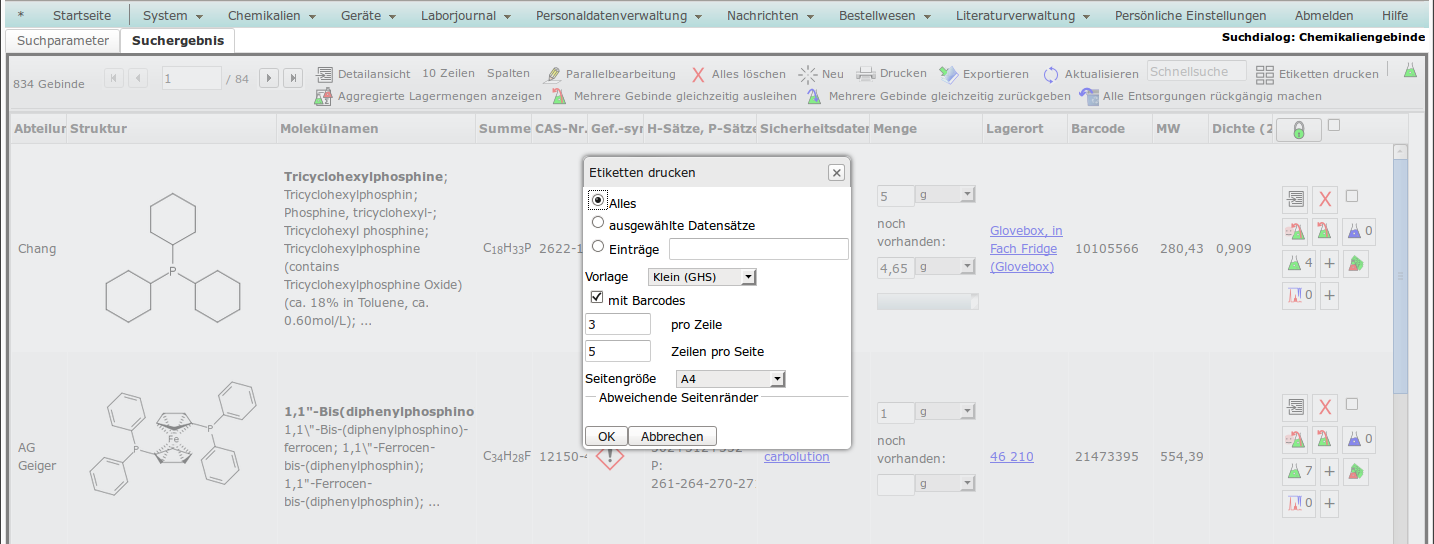Open the Vorlage template dropdown
1434x544 pixels.
point(702,277)
